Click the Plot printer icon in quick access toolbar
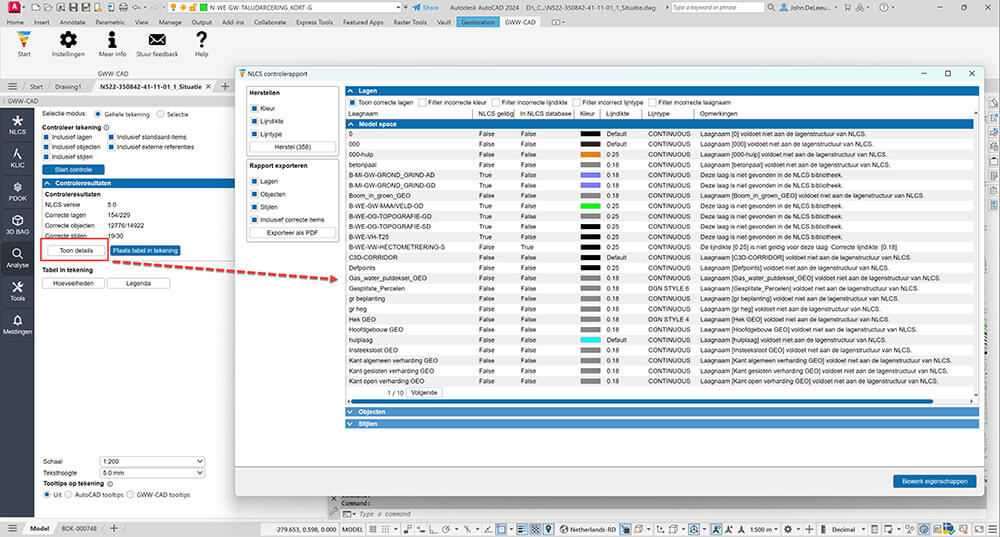 [123, 7]
